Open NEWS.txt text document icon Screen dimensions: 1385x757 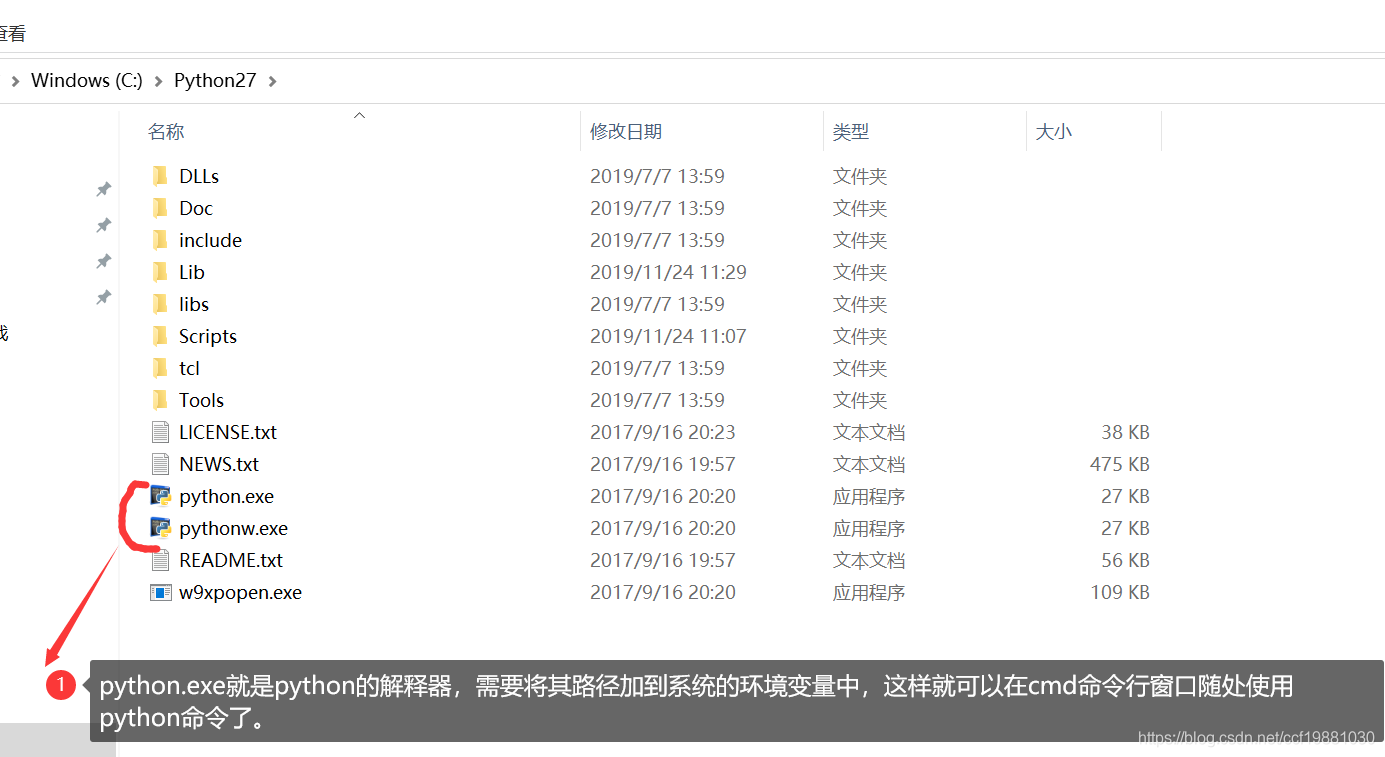coord(159,463)
